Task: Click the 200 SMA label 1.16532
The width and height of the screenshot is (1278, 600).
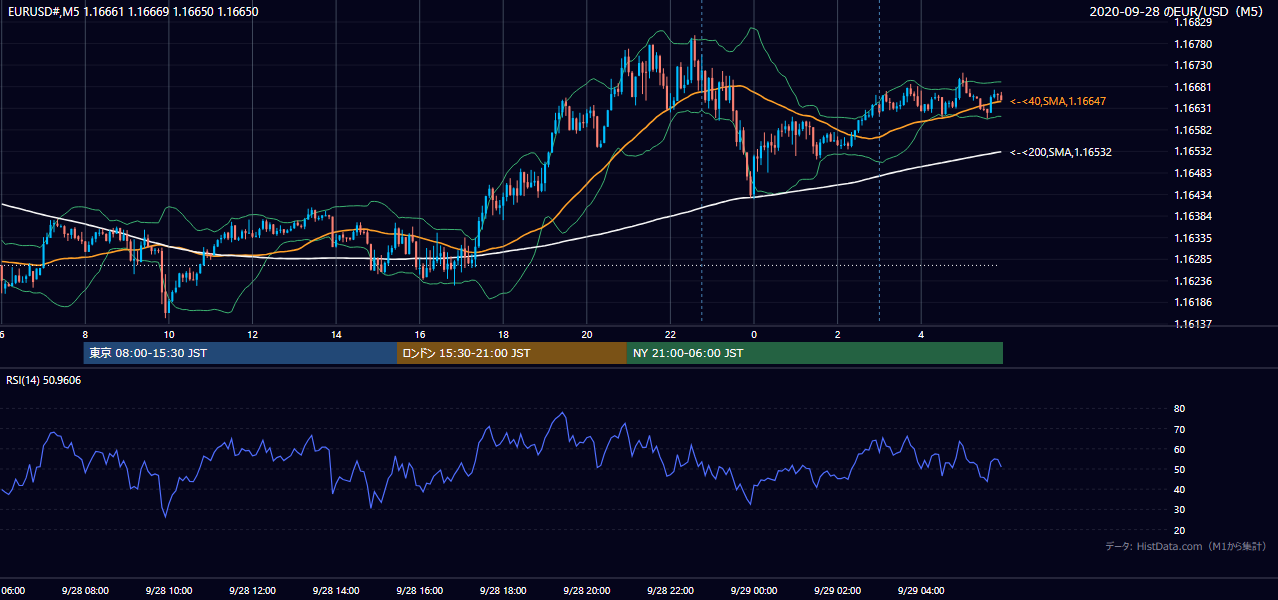Action: tap(1061, 152)
